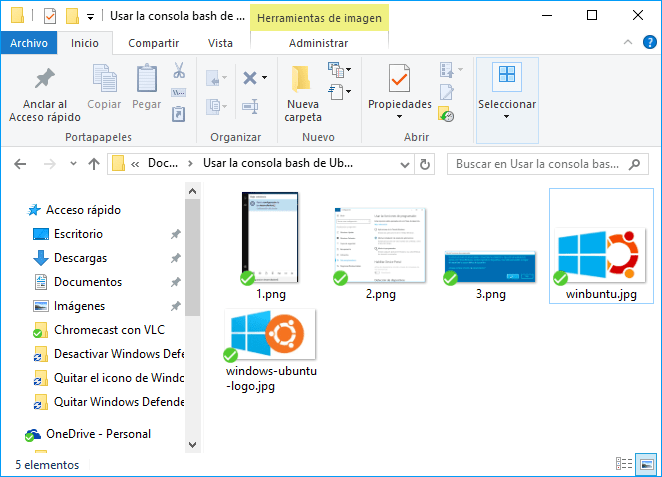Open Chromecast con VLC folder
662x477 pixels.
point(109,330)
